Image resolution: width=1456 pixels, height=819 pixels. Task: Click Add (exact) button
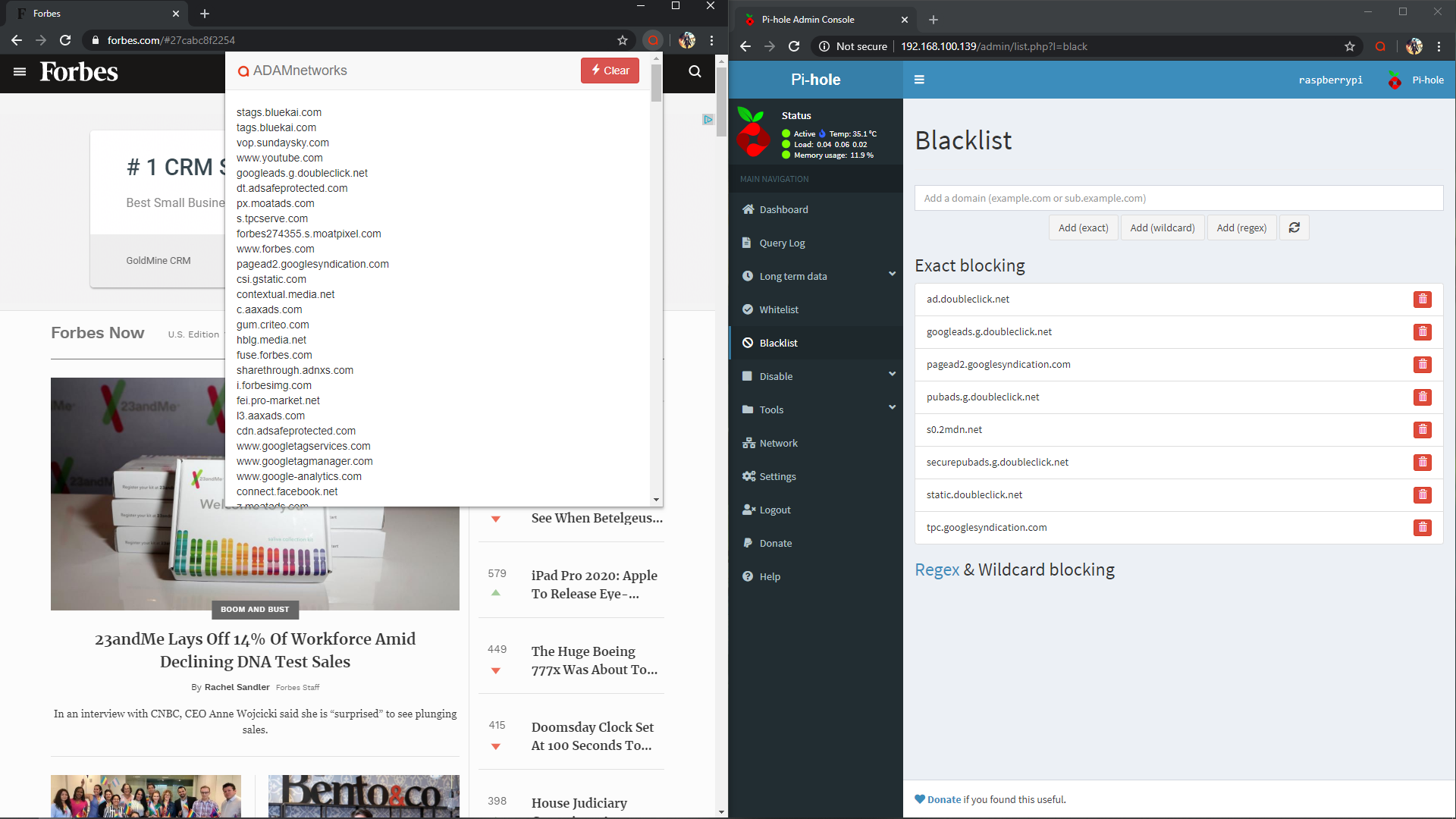[1083, 227]
